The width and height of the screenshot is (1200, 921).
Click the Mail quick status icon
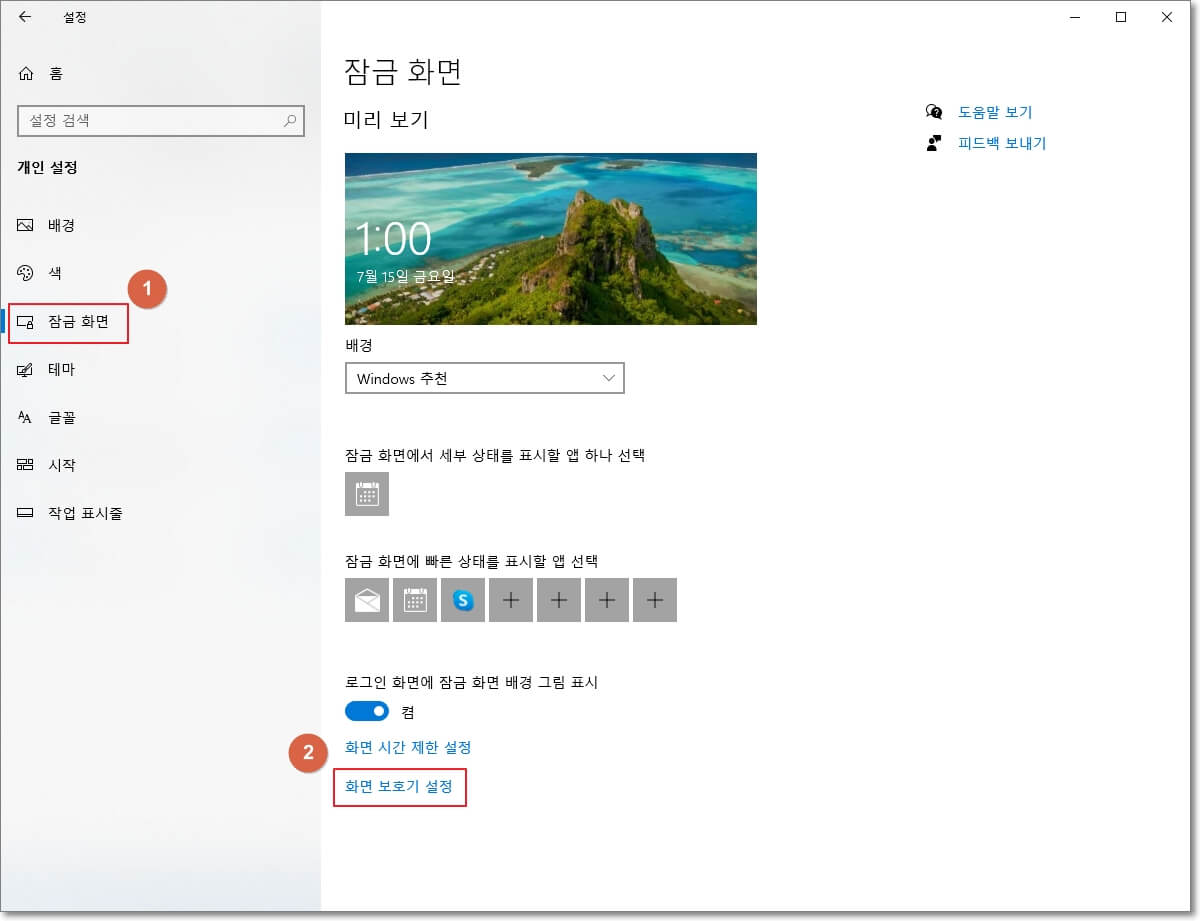(x=367, y=599)
